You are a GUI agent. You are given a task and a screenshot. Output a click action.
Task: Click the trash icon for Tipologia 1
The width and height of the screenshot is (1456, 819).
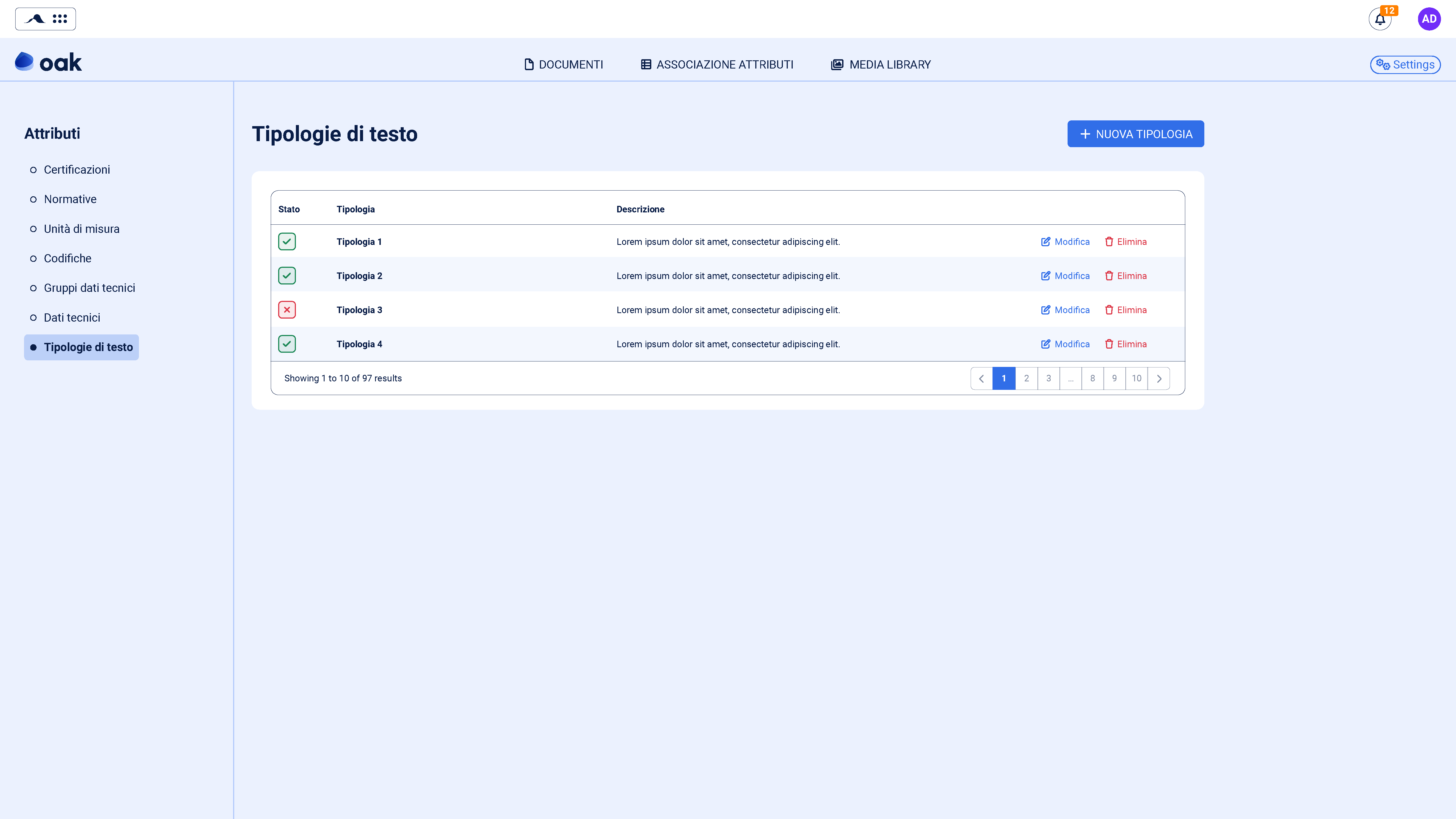click(x=1109, y=242)
